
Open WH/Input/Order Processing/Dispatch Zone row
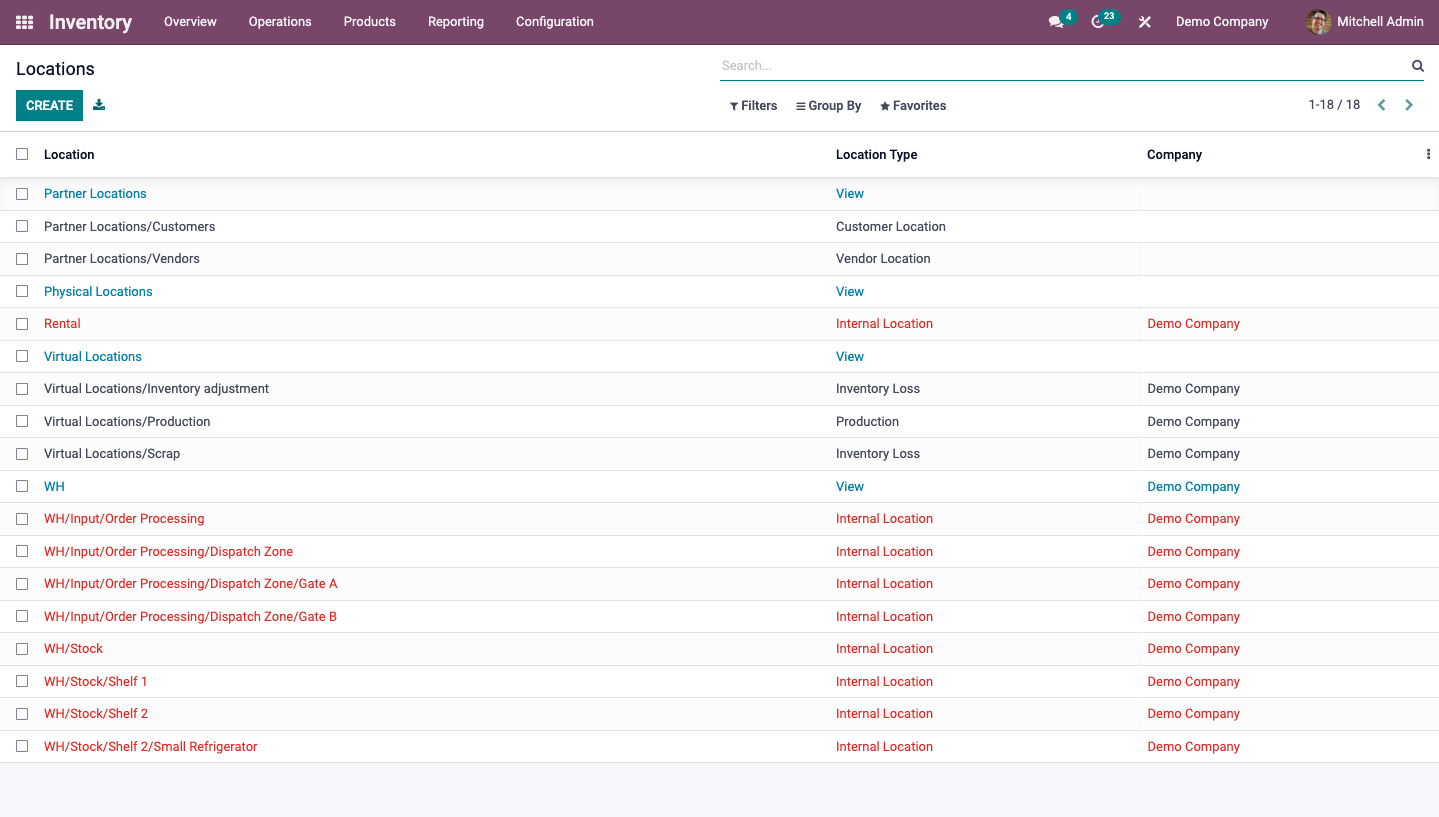pos(719,551)
